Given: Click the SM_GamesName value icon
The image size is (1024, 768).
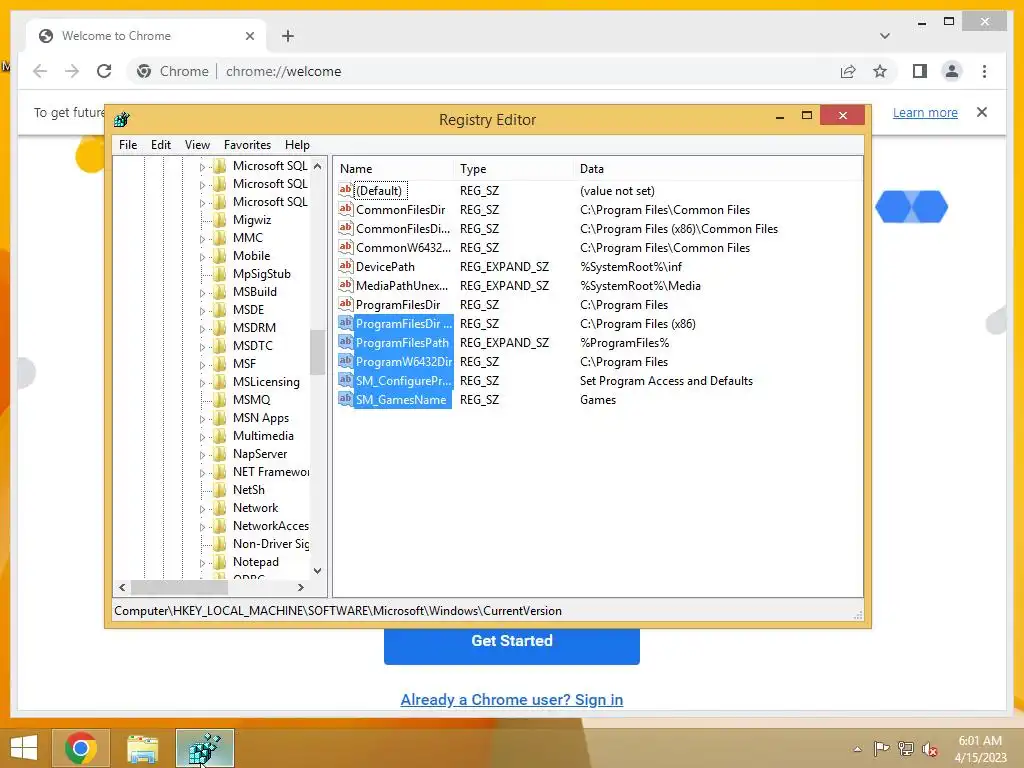Looking at the screenshot, I should point(345,399).
